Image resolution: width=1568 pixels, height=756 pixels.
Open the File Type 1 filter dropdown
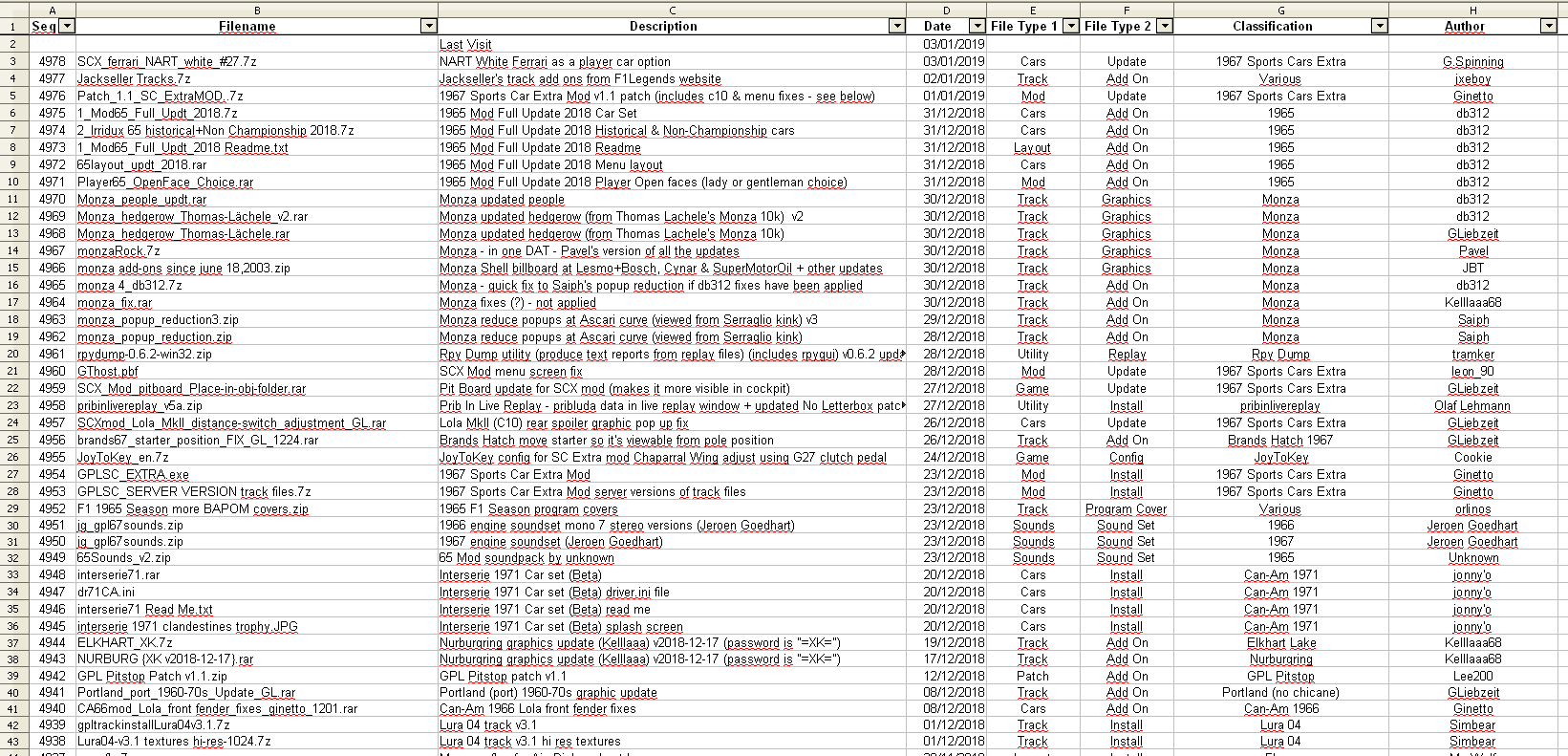(x=1071, y=26)
